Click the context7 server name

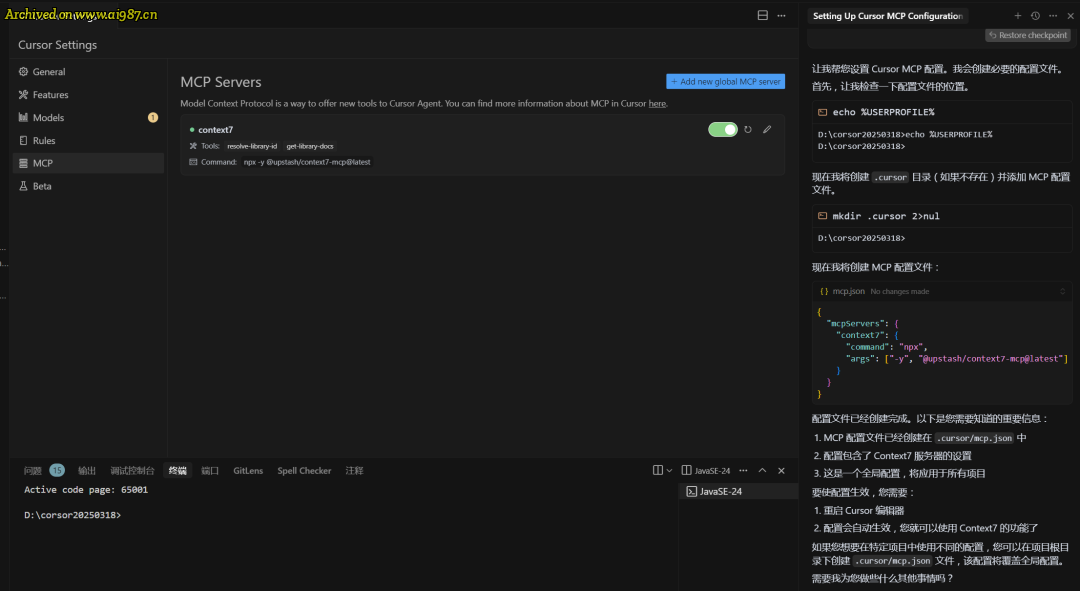(216, 129)
